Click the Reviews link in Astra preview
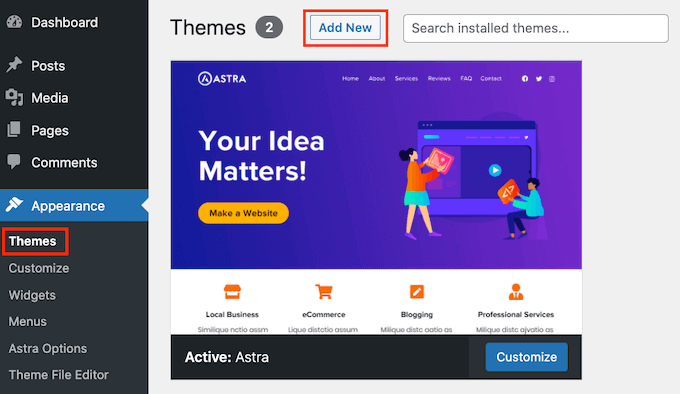The width and height of the screenshot is (680, 394). (x=439, y=78)
